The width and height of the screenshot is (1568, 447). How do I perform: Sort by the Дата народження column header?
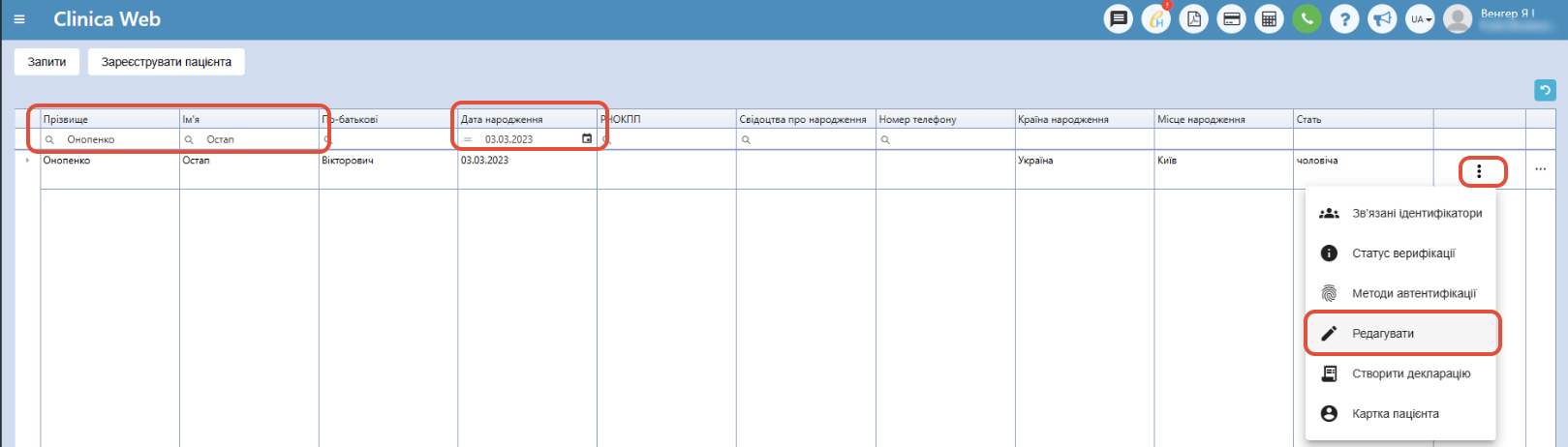[x=527, y=119]
